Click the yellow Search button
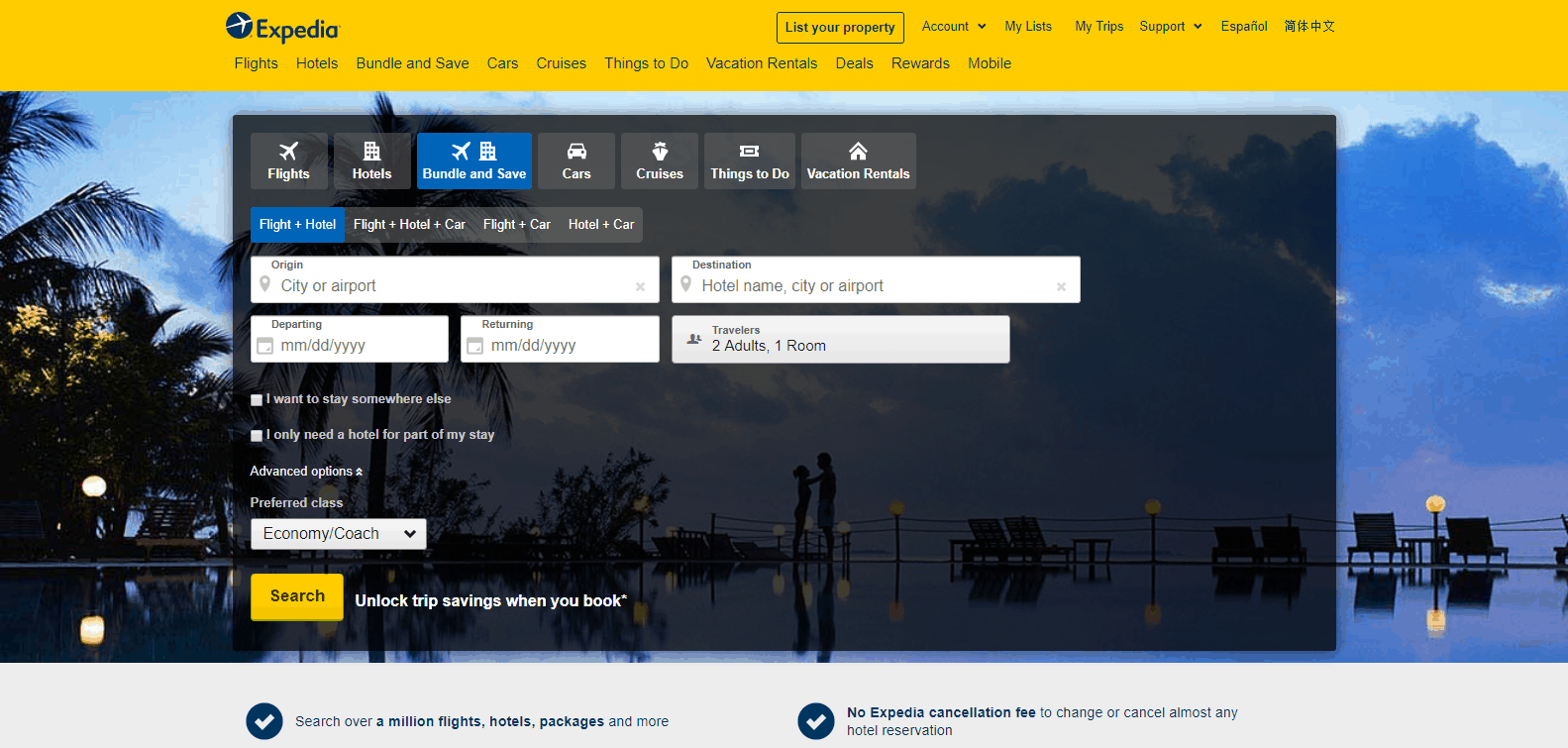 click(x=297, y=596)
